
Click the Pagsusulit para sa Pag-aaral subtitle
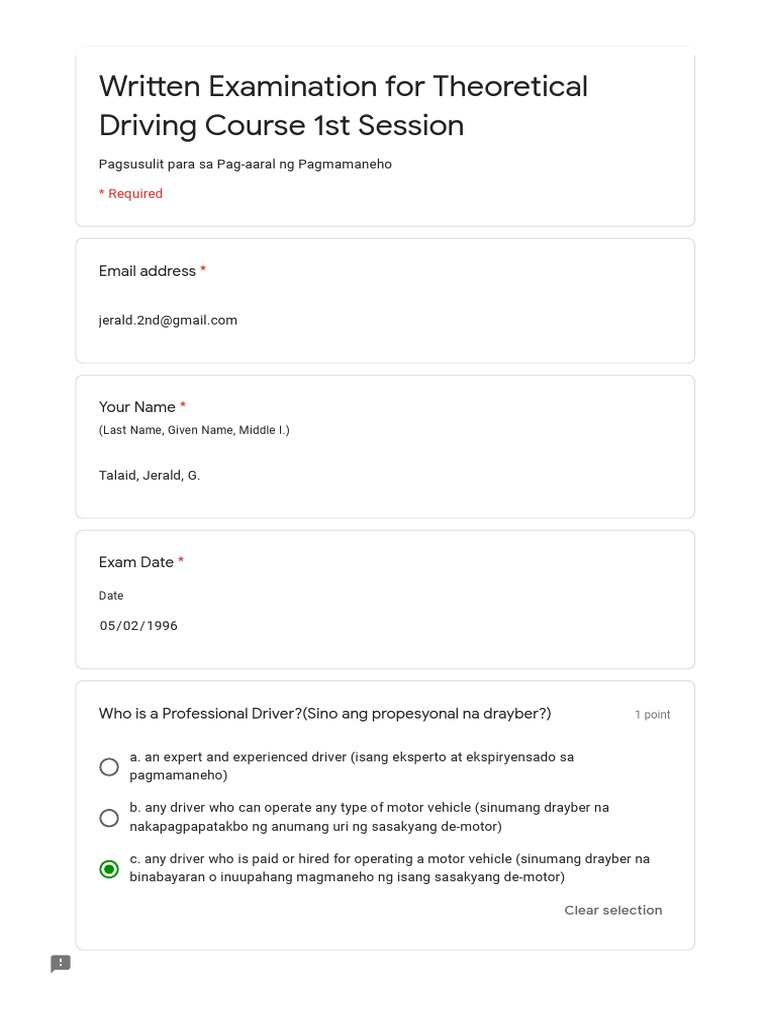tap(245, 164)
